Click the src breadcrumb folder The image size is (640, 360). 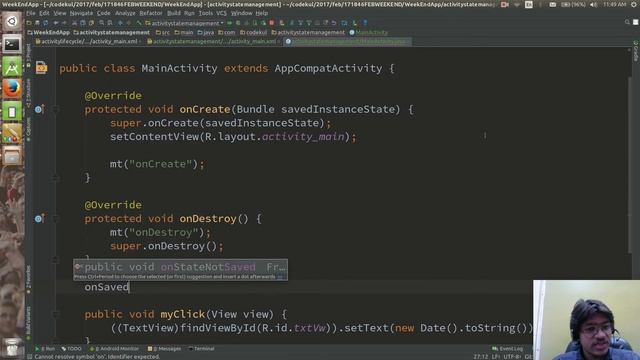coord(163,32)
